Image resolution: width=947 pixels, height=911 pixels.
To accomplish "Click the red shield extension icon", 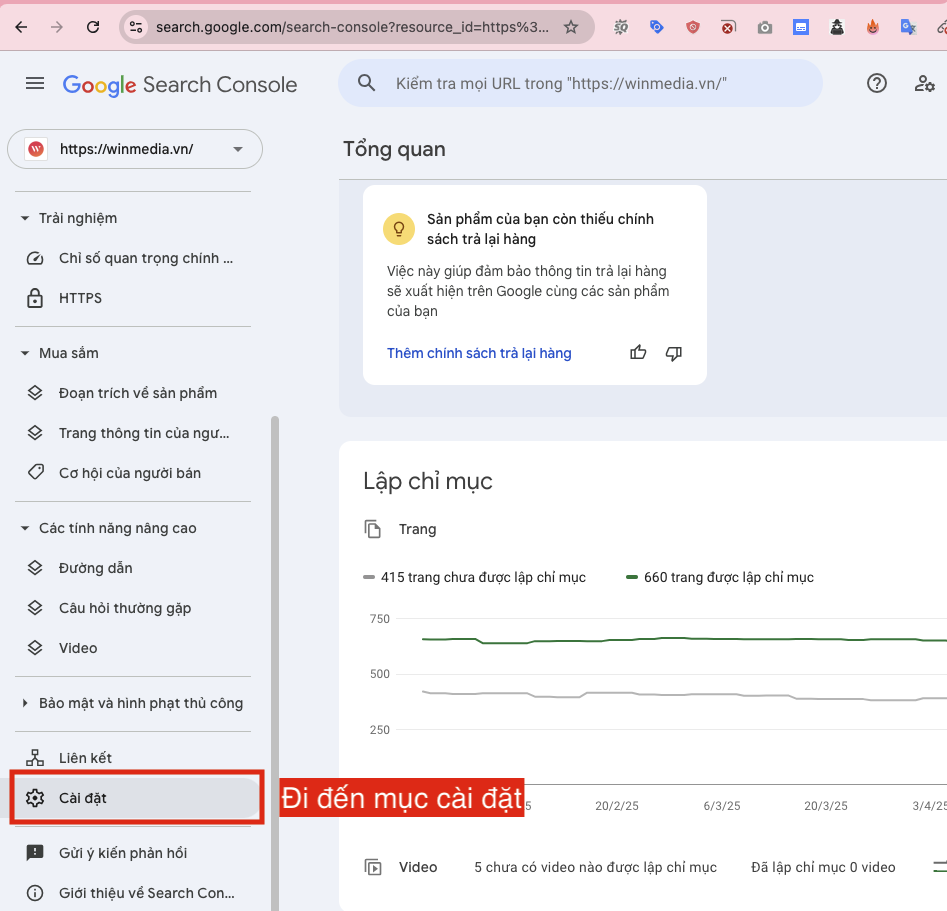I will [x=693, y=27].
